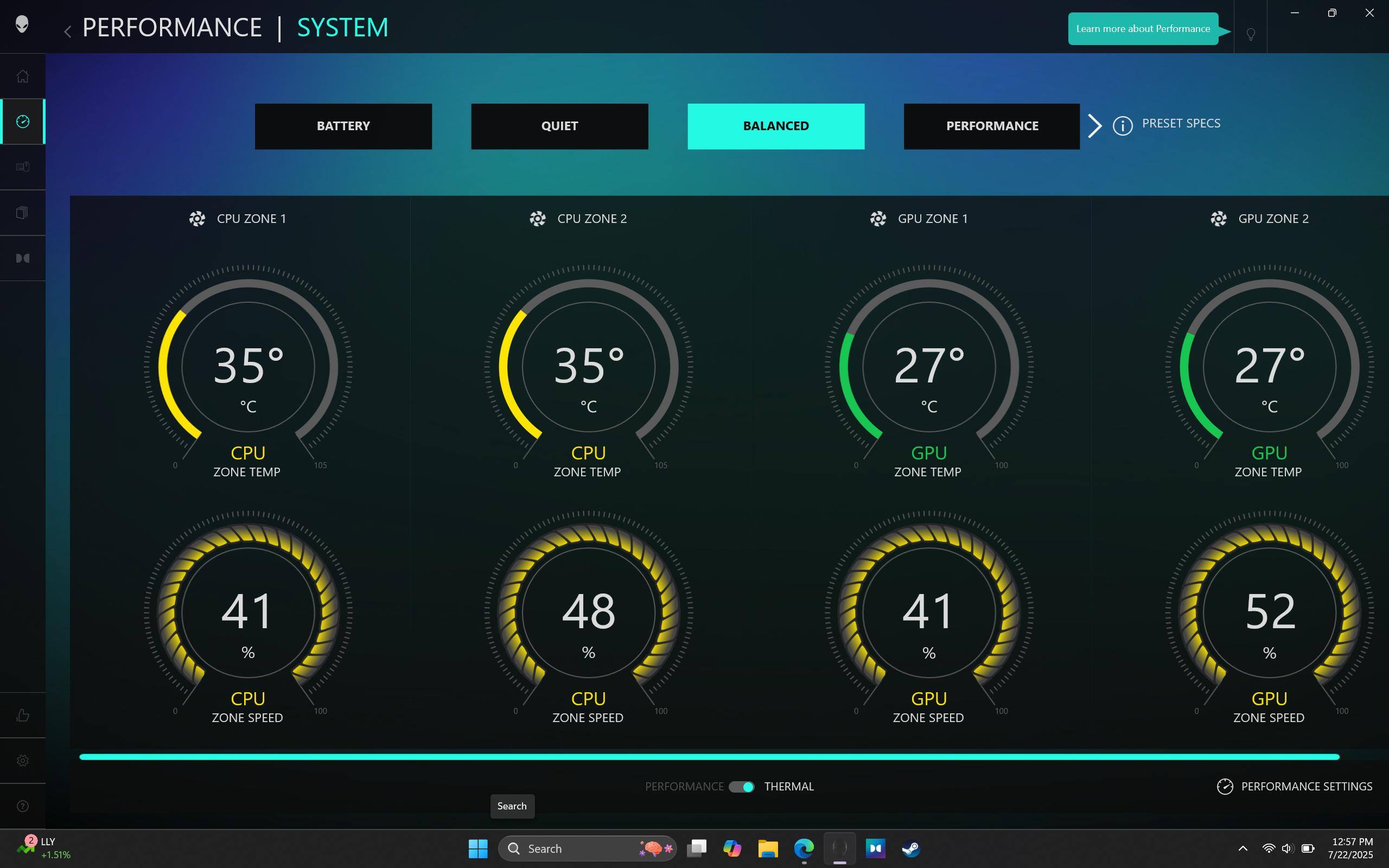This screenshot has width=1389, height=868.
Task: Open the help question mark icon
Action: pos(22,806)
